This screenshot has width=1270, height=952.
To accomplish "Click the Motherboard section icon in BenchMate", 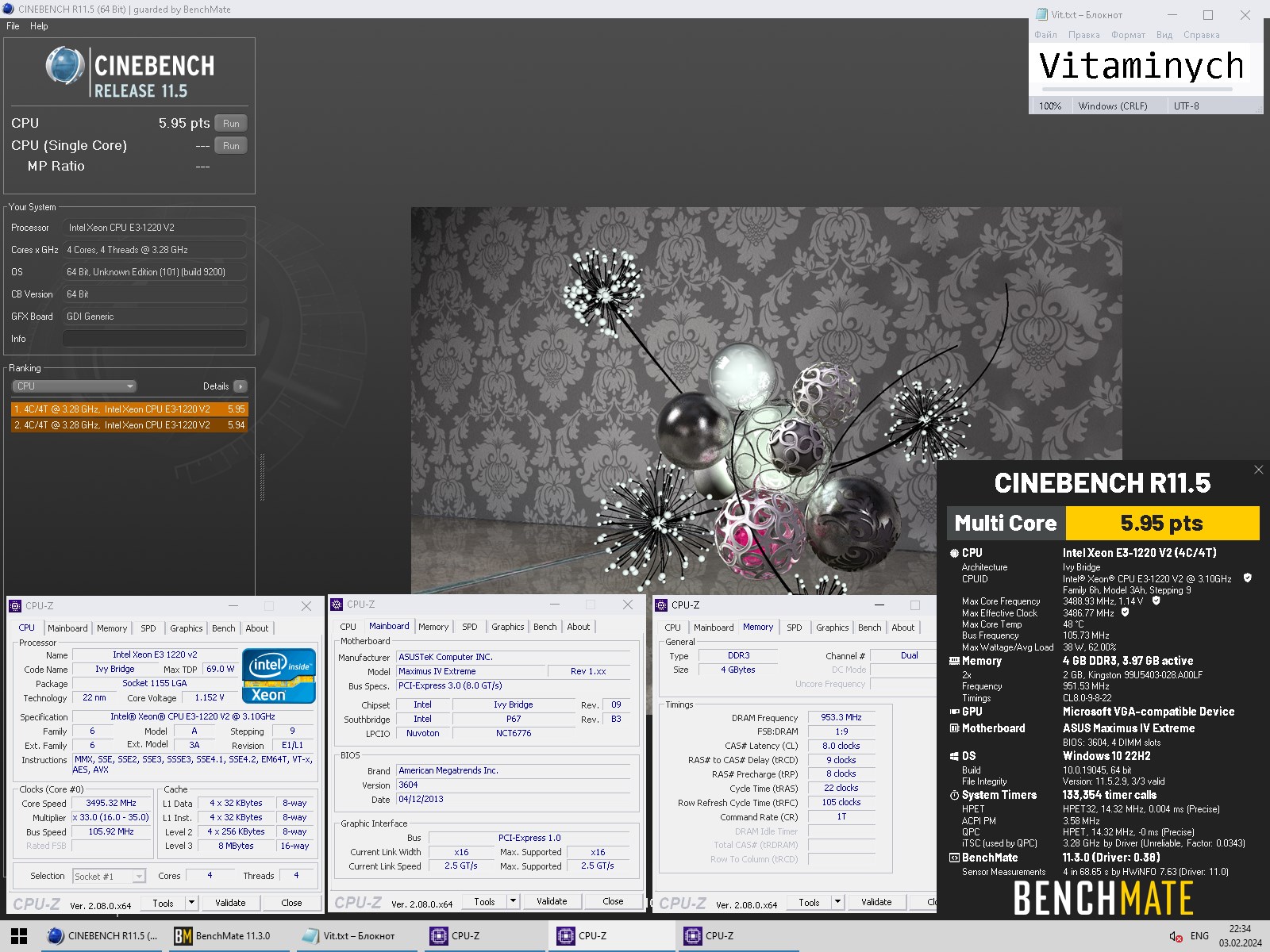I will (954, 728).
